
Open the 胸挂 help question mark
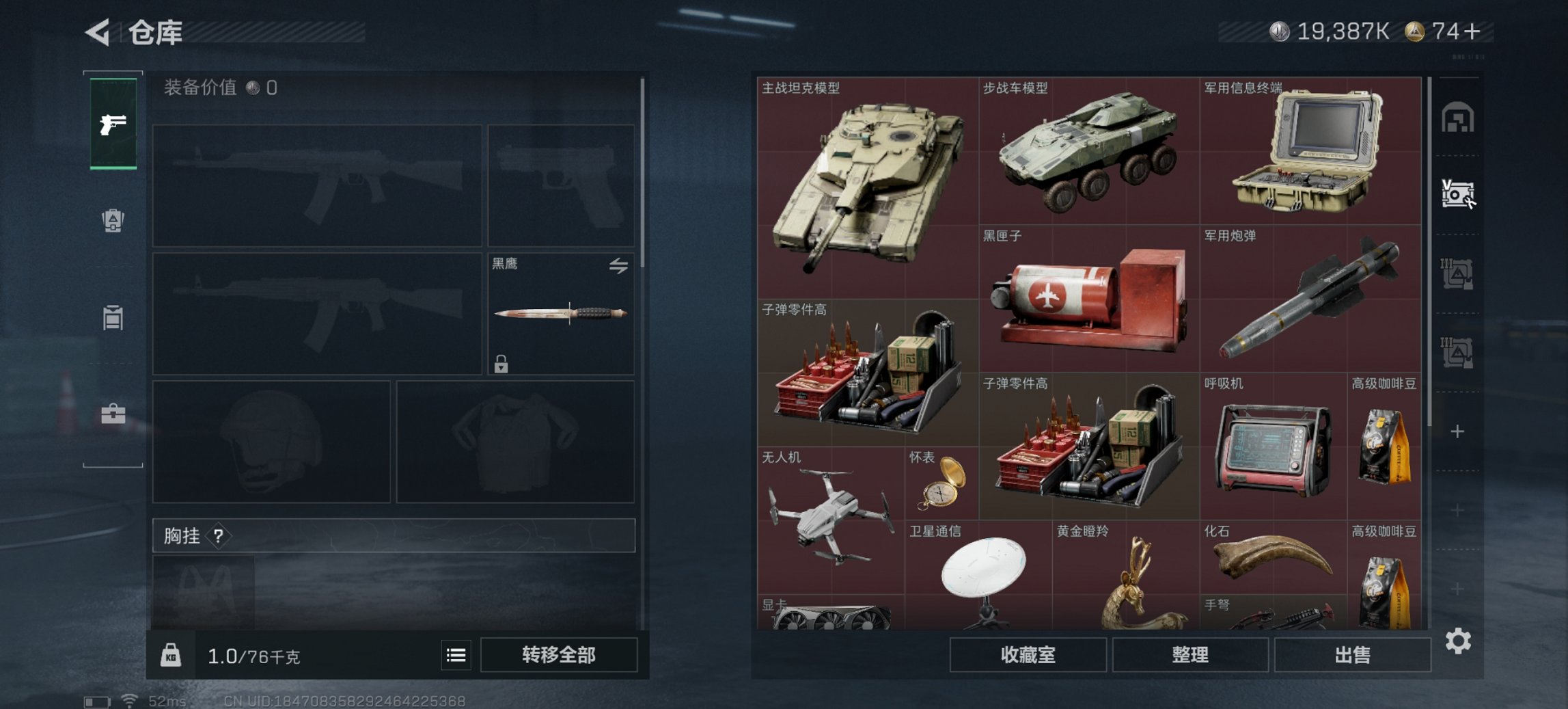coord(218,536)
